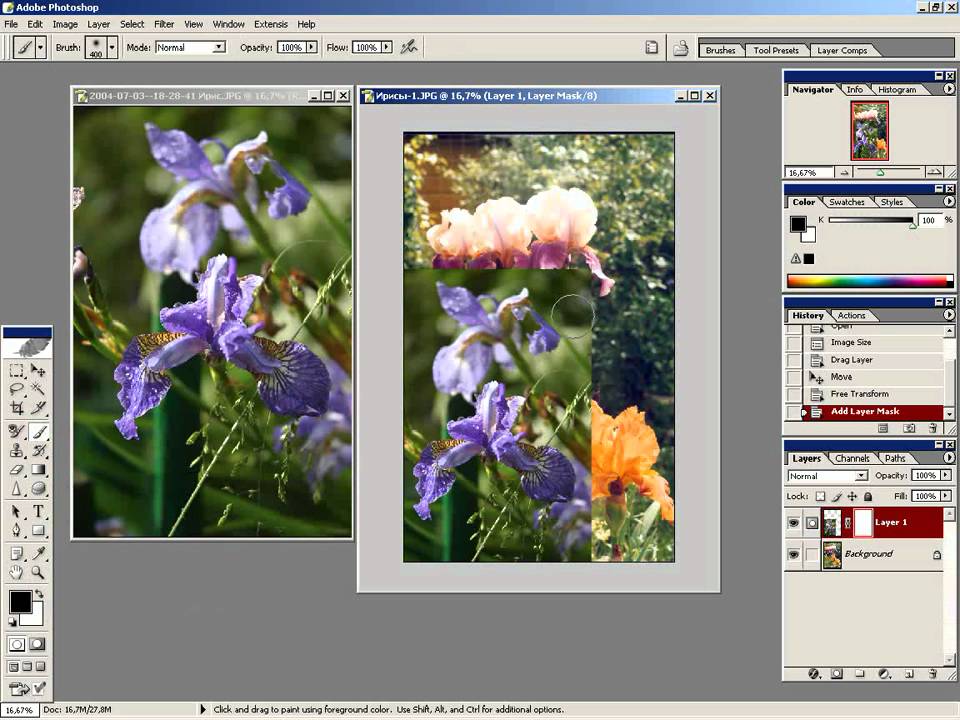The height and width of the screenshot is (720, 960).
Task: Create a new layer from Layers panel
Action: coord(909,674)
